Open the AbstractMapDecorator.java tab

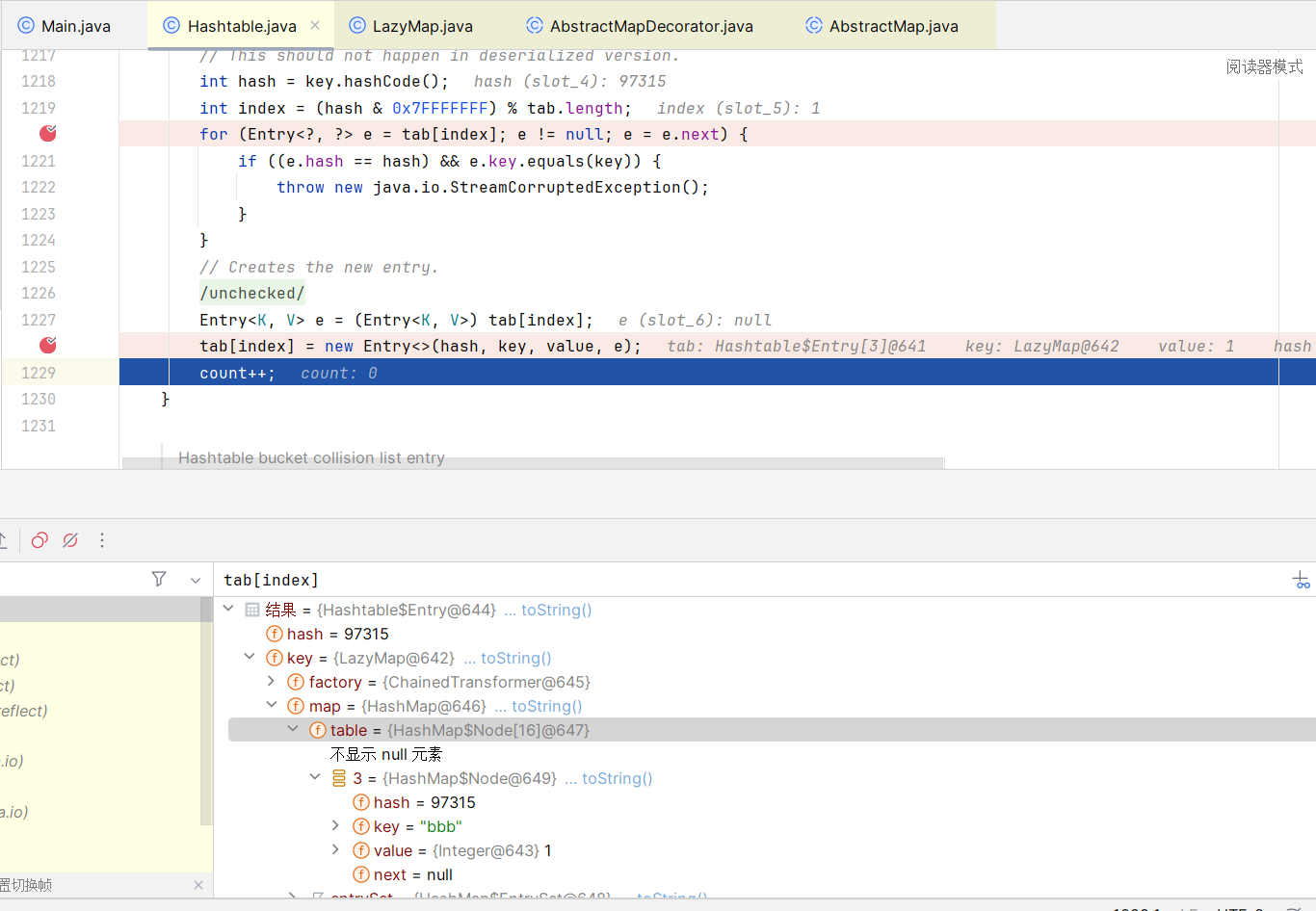point(640,26)
